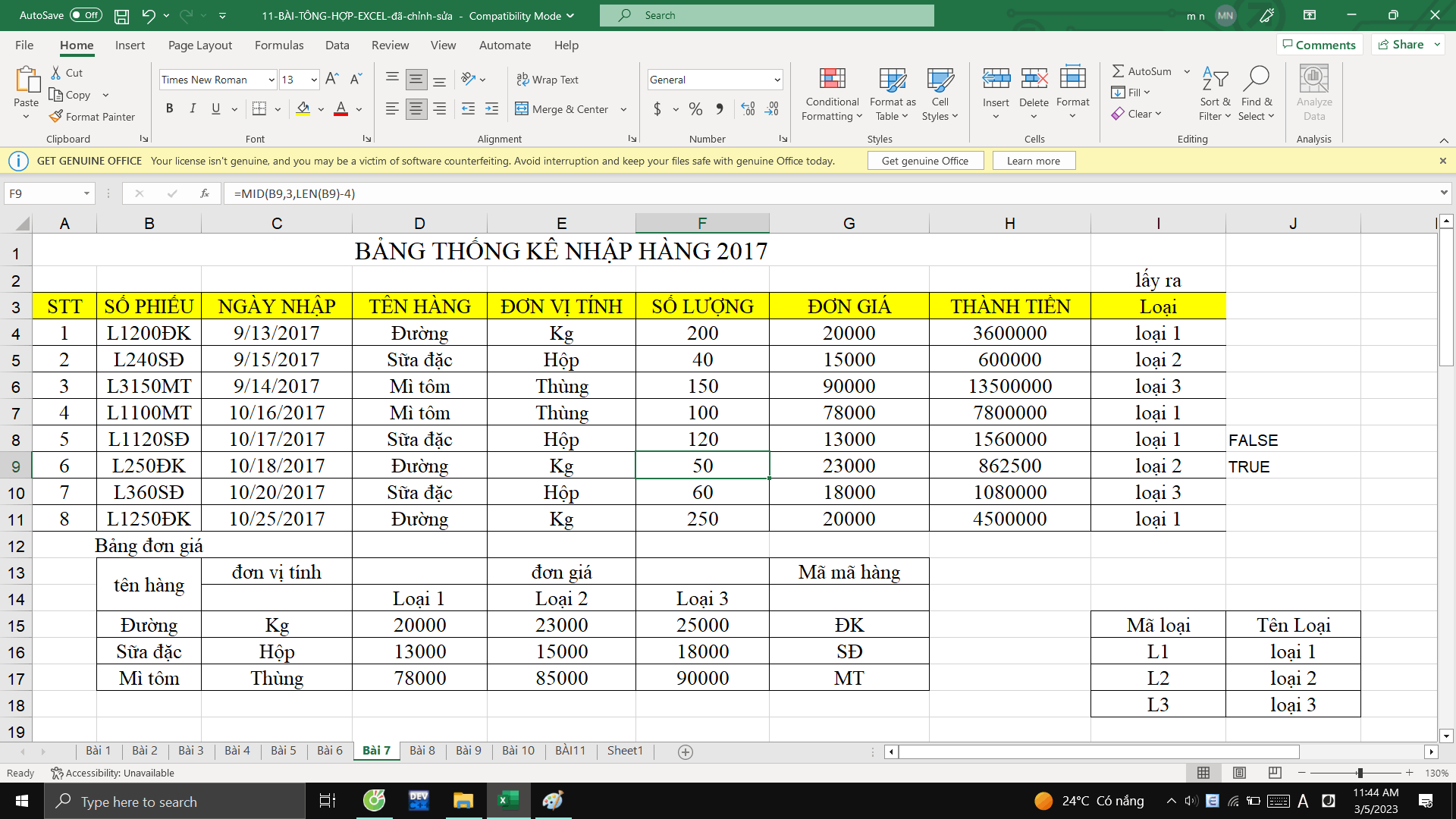Toggle Wrap Text option
This screenshot has height=819, width=1456.
click(548, 80)
